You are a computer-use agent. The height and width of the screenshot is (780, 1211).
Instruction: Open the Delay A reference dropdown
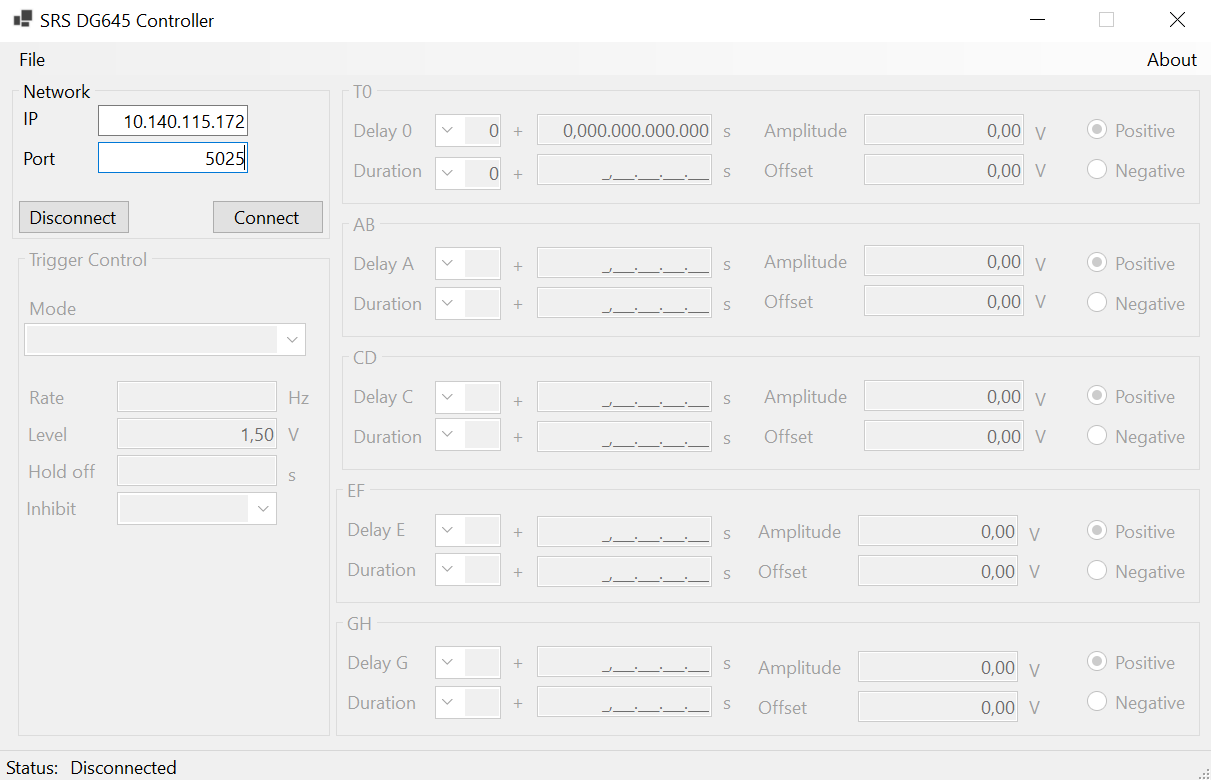click(x=467, y=263)
